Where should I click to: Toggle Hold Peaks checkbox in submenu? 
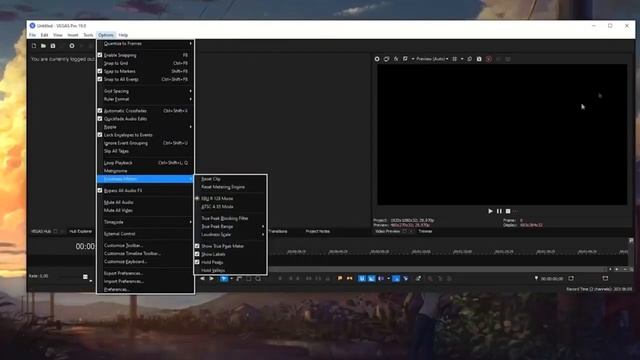tap(197, 262)
